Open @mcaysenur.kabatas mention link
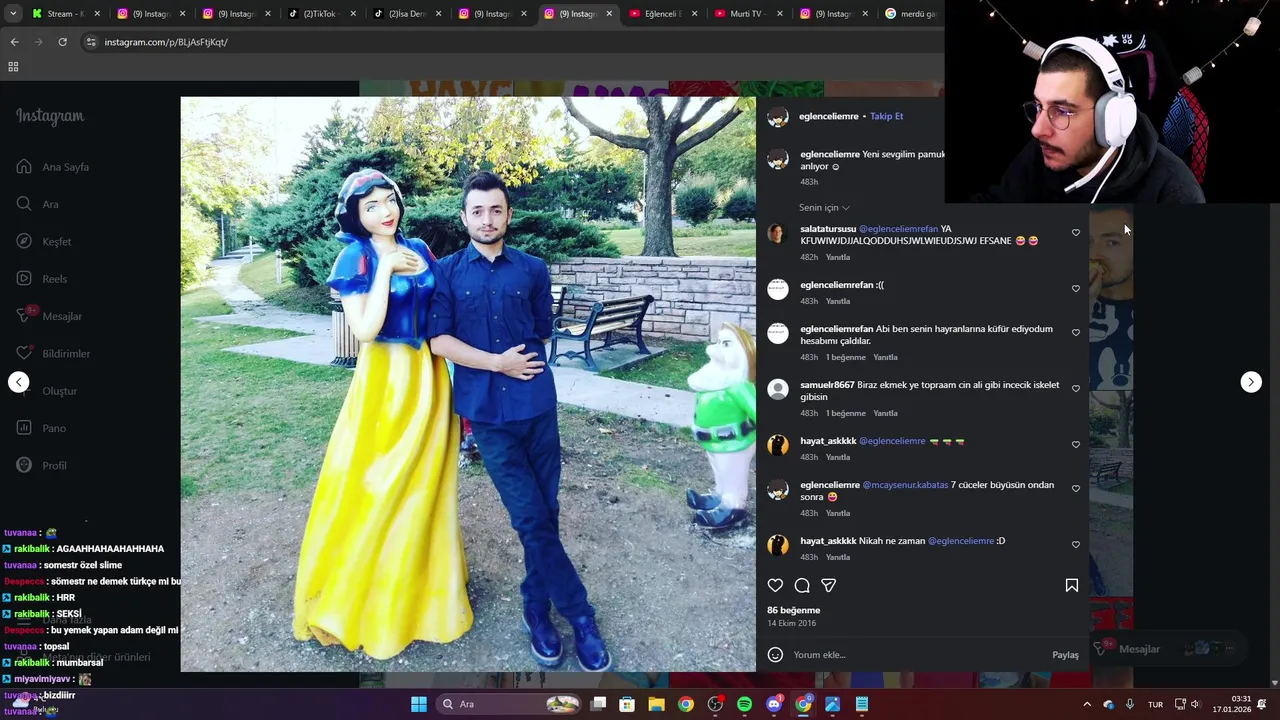 point(905,485)
